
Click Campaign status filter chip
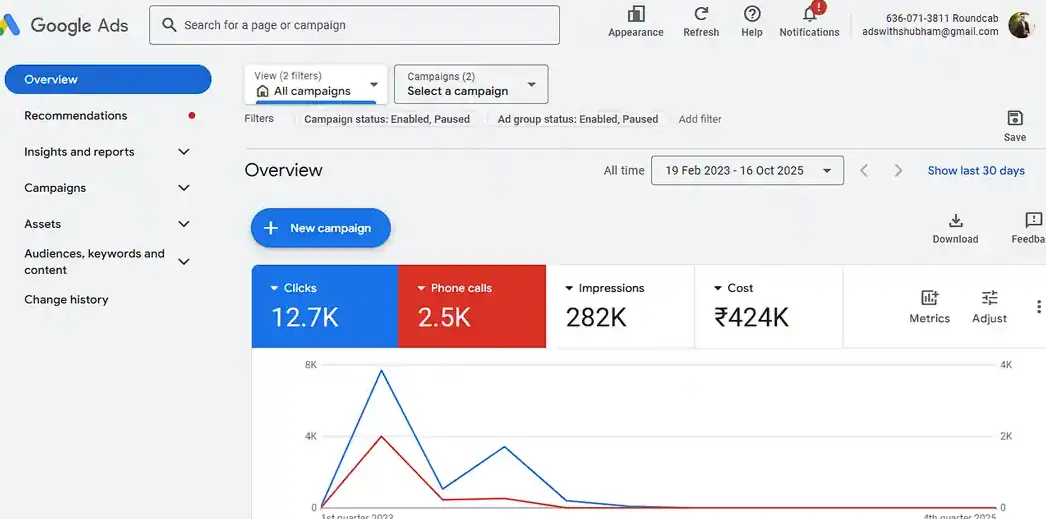[387, 119]
